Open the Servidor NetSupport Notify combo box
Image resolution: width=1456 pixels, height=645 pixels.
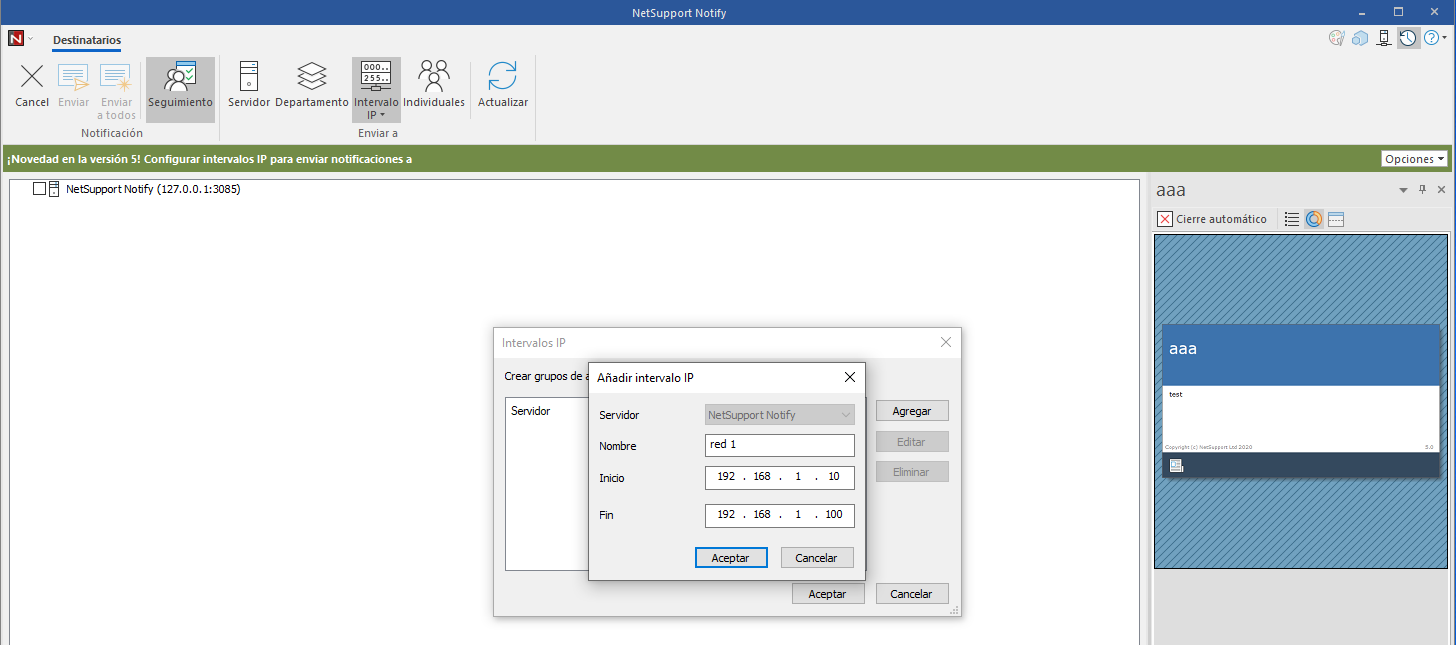pos(780,414)
